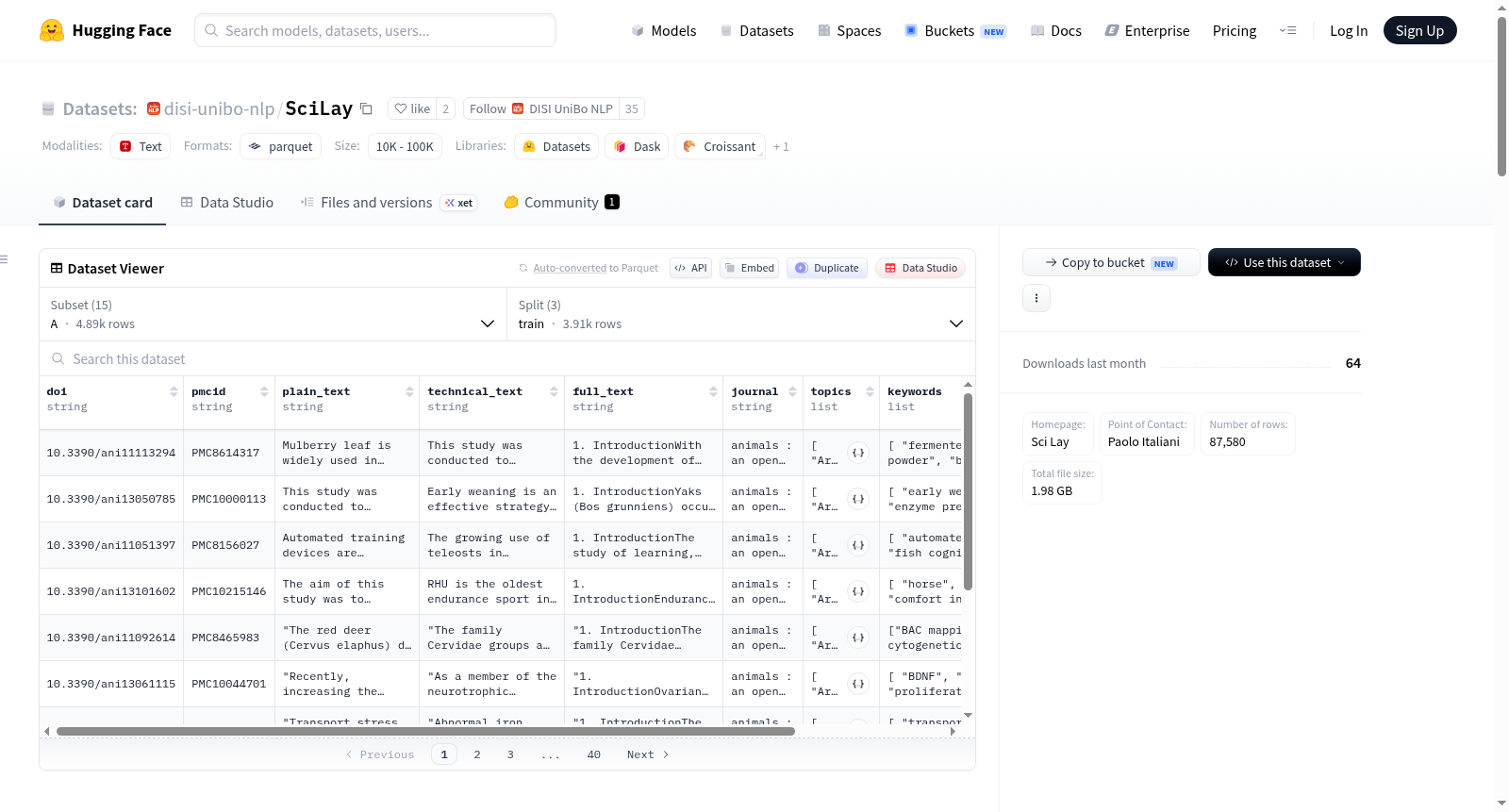Click the Log In link

[1349, 30]
